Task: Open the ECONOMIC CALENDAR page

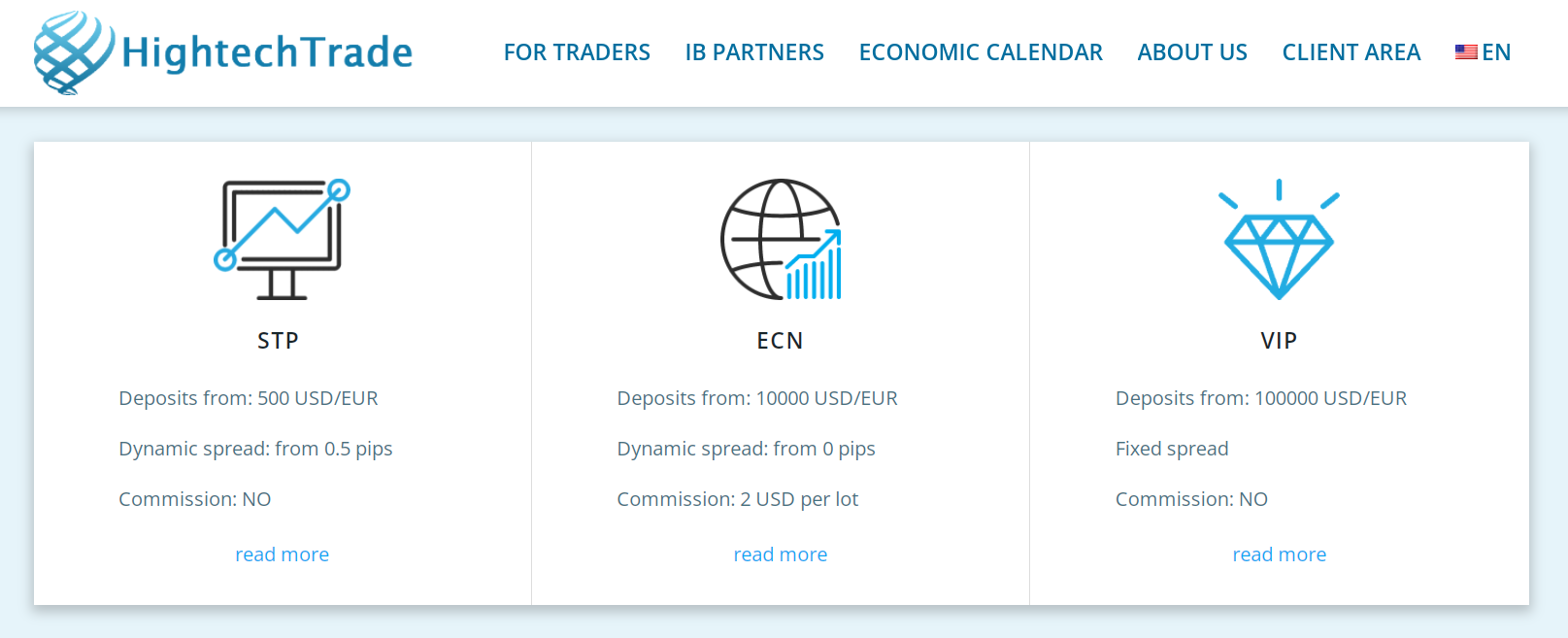Action: coord(981,52)
